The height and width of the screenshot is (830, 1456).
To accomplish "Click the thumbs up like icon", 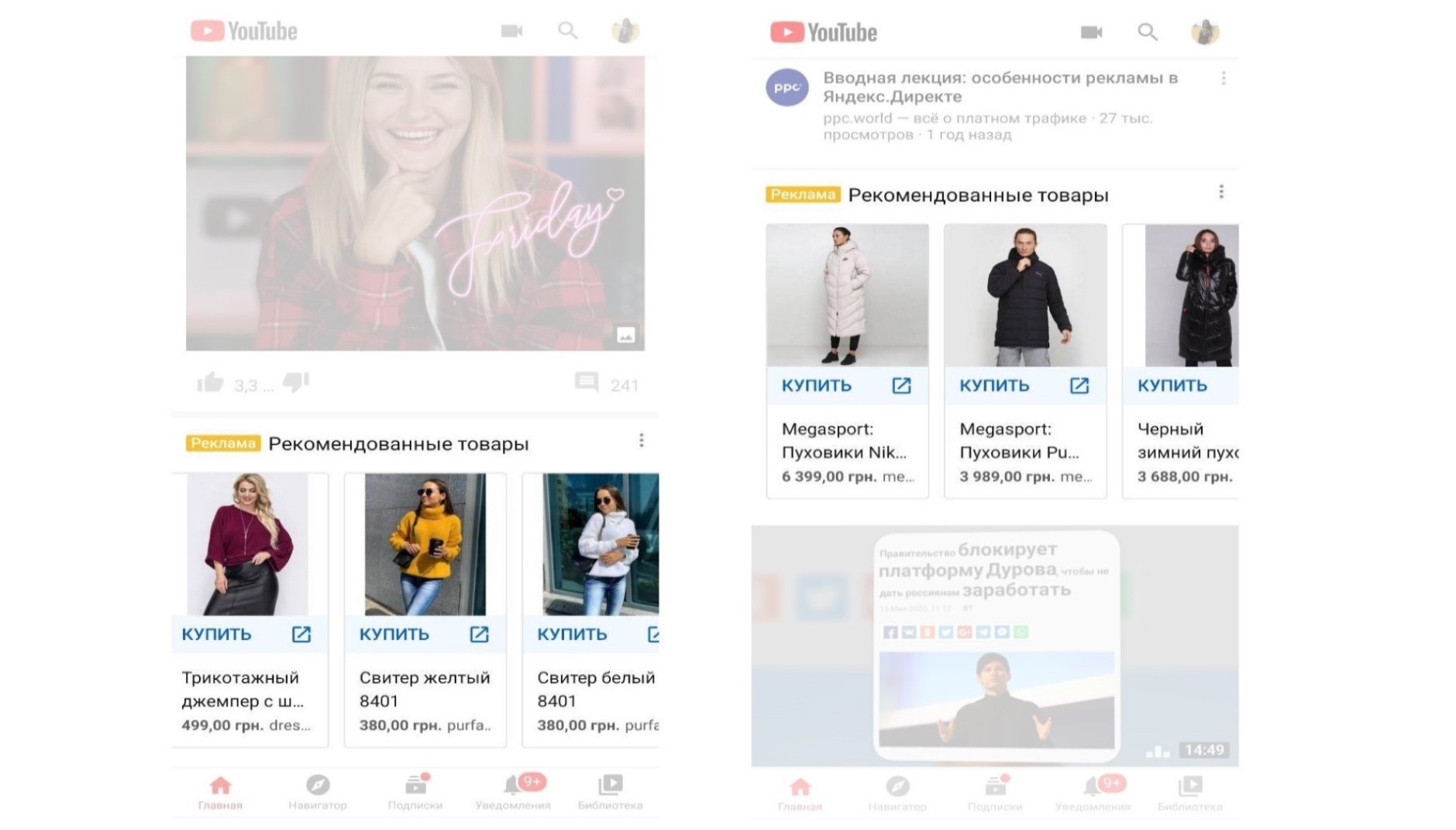I will [x=210, y=382].
